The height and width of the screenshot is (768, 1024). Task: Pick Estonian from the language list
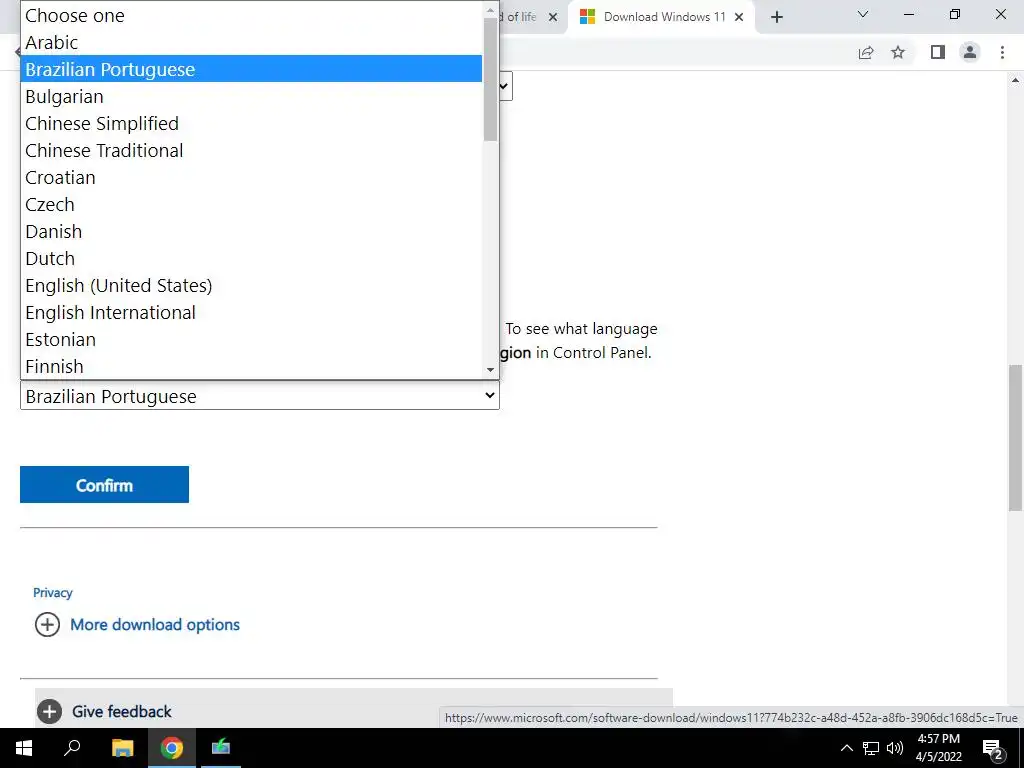pos(251,339)
